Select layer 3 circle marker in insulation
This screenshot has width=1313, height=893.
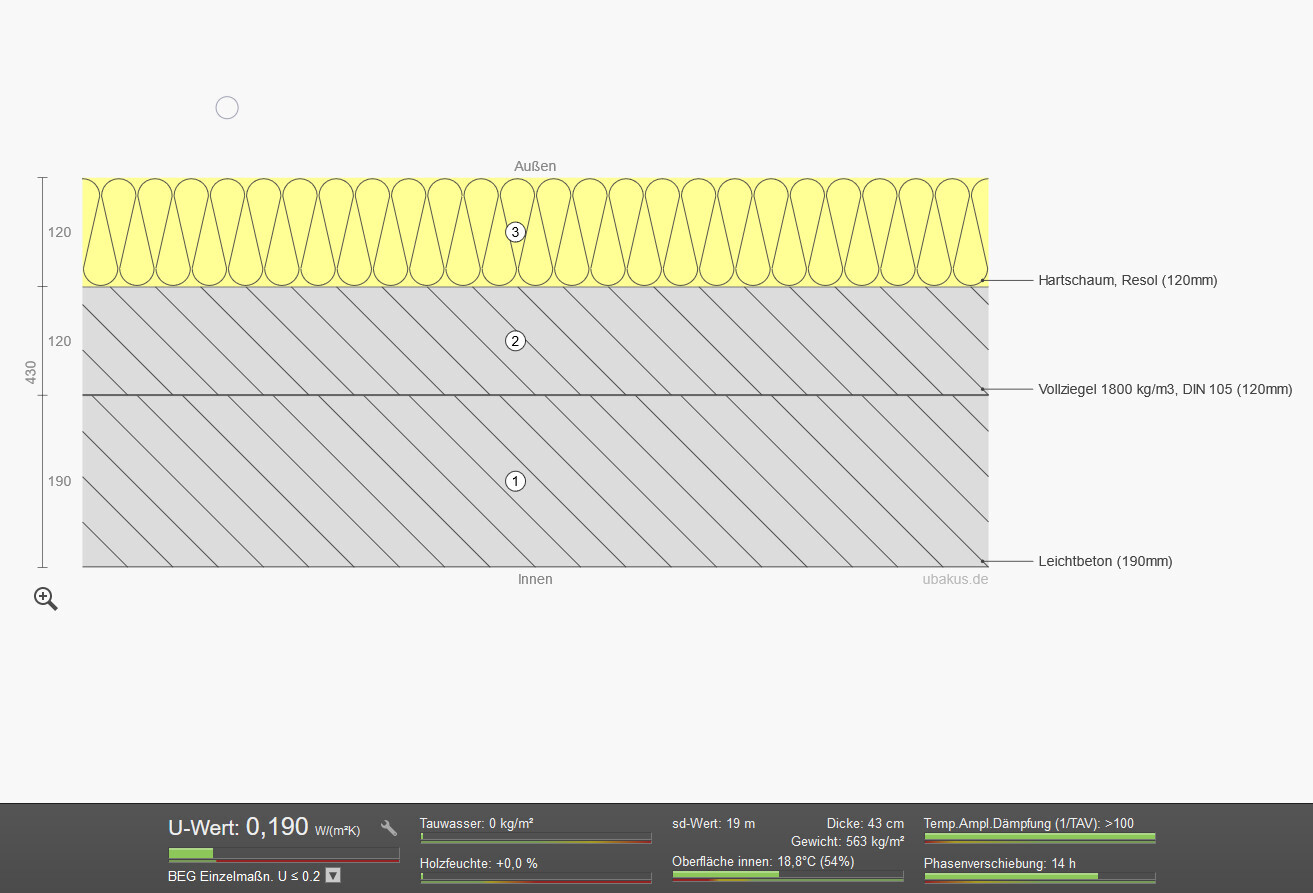515,232
